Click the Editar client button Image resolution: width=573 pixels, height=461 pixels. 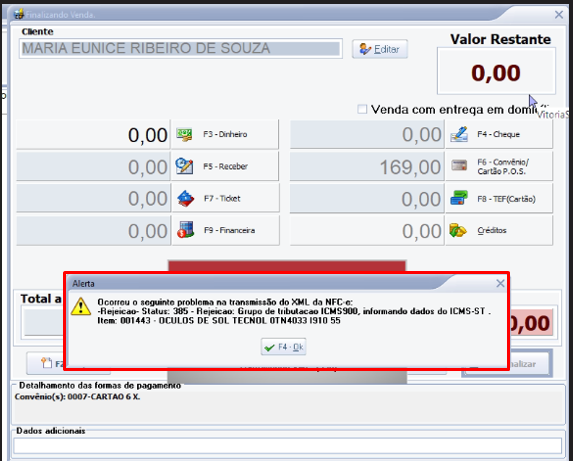380,49
